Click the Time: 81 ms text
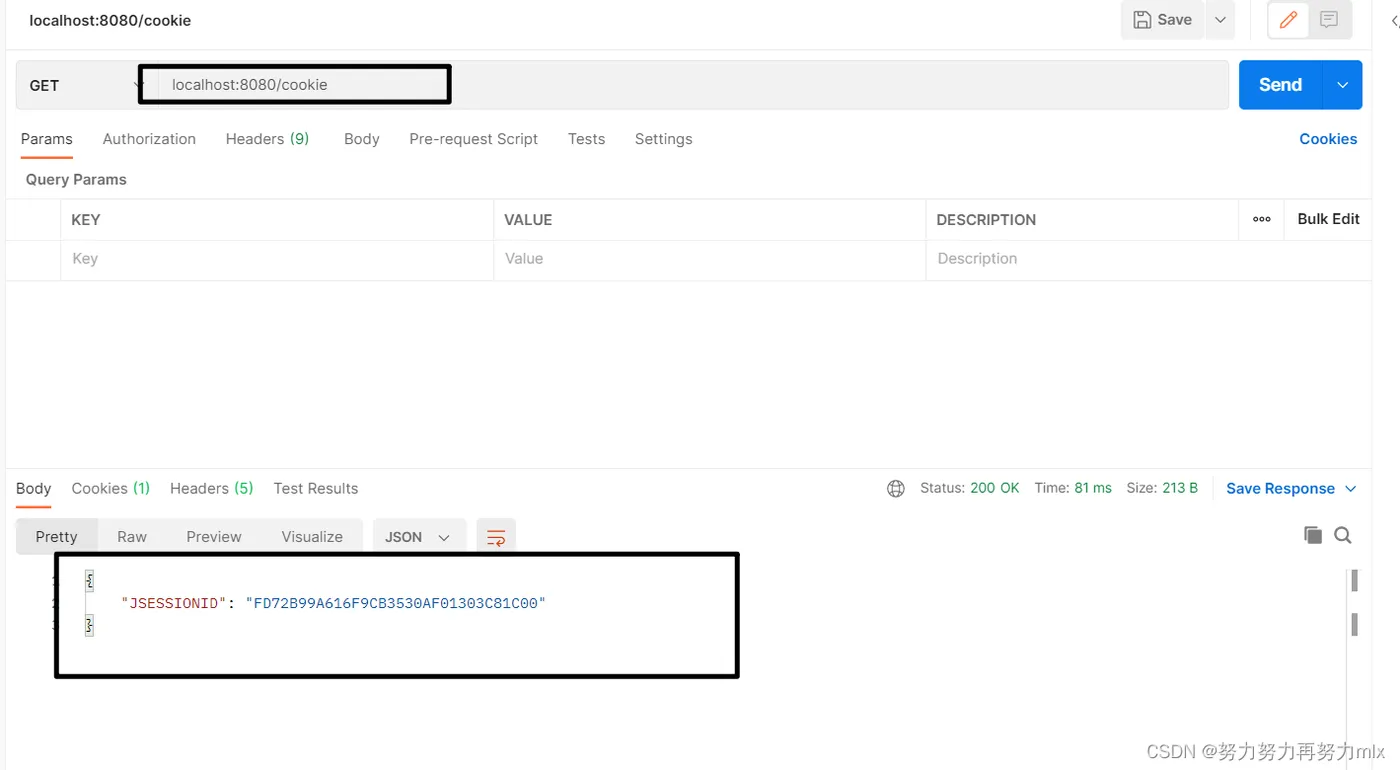The image size is (1400, 770). click(x=1073, y=488)
